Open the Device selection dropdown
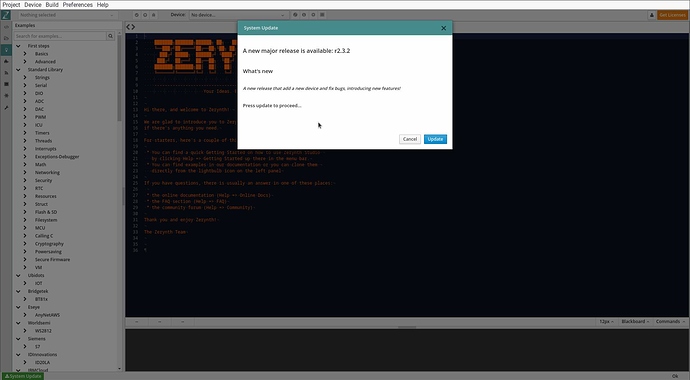The width and height of the screenshot is (690, 380). click(x=239, y=15)
